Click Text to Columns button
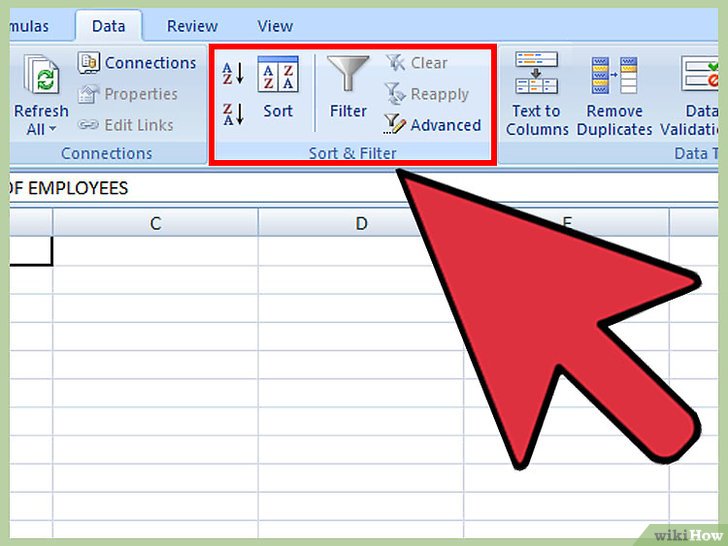Screen dimensions: 728x546 click(537, 95)
